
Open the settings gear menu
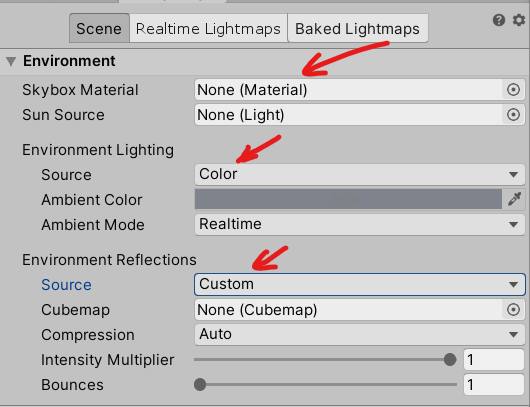coord(519,21)
